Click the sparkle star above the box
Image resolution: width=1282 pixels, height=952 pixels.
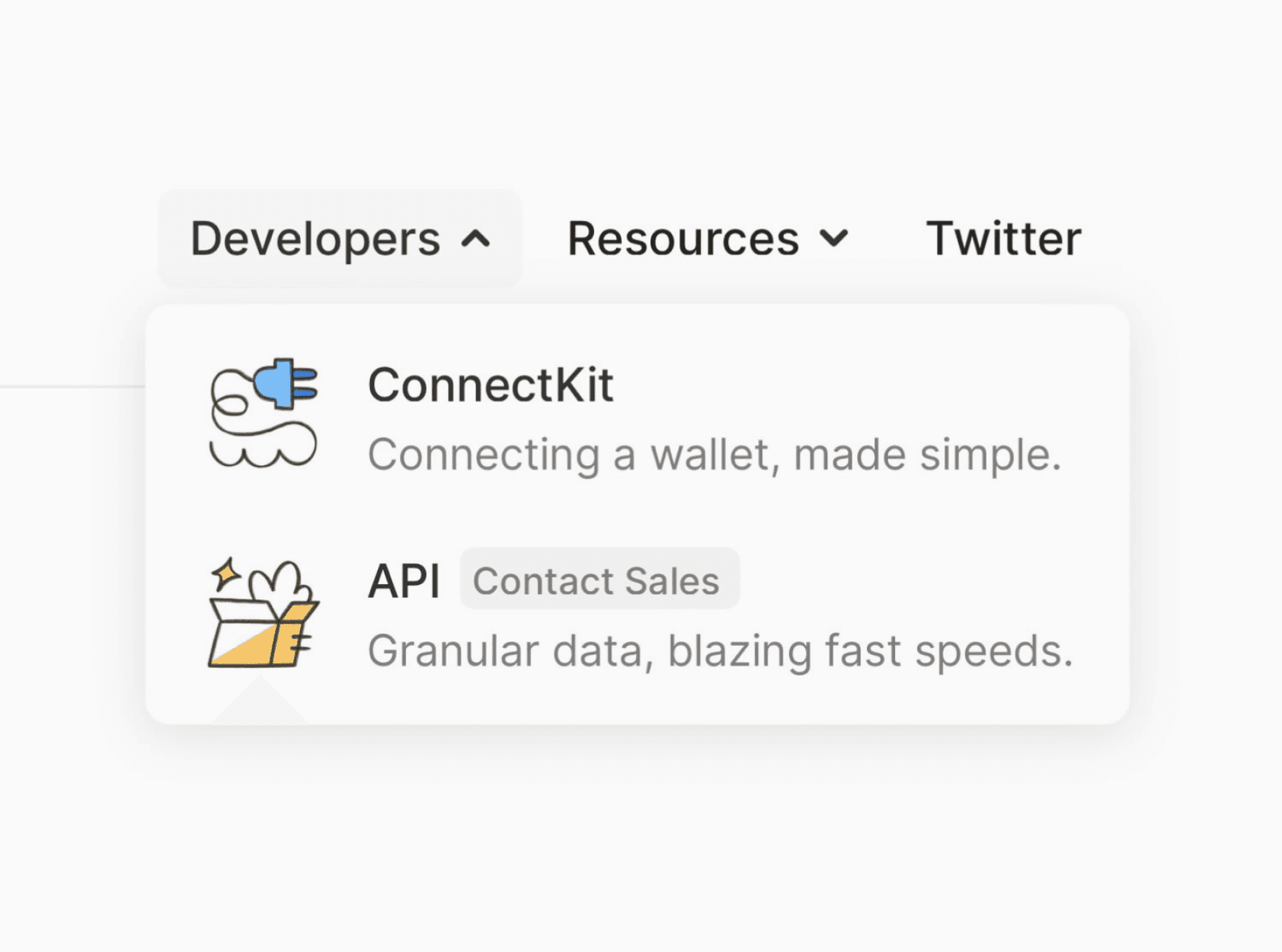tap(226, 574)
